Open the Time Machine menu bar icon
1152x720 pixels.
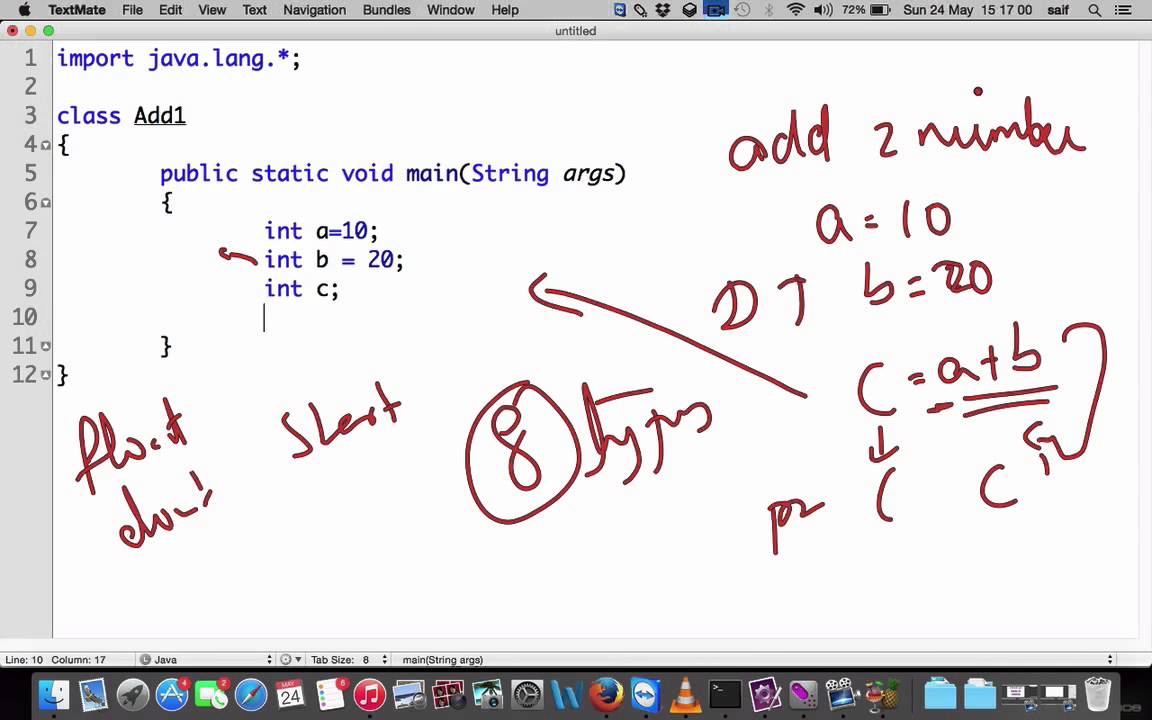pyautogui.click(x=743, y=10)
